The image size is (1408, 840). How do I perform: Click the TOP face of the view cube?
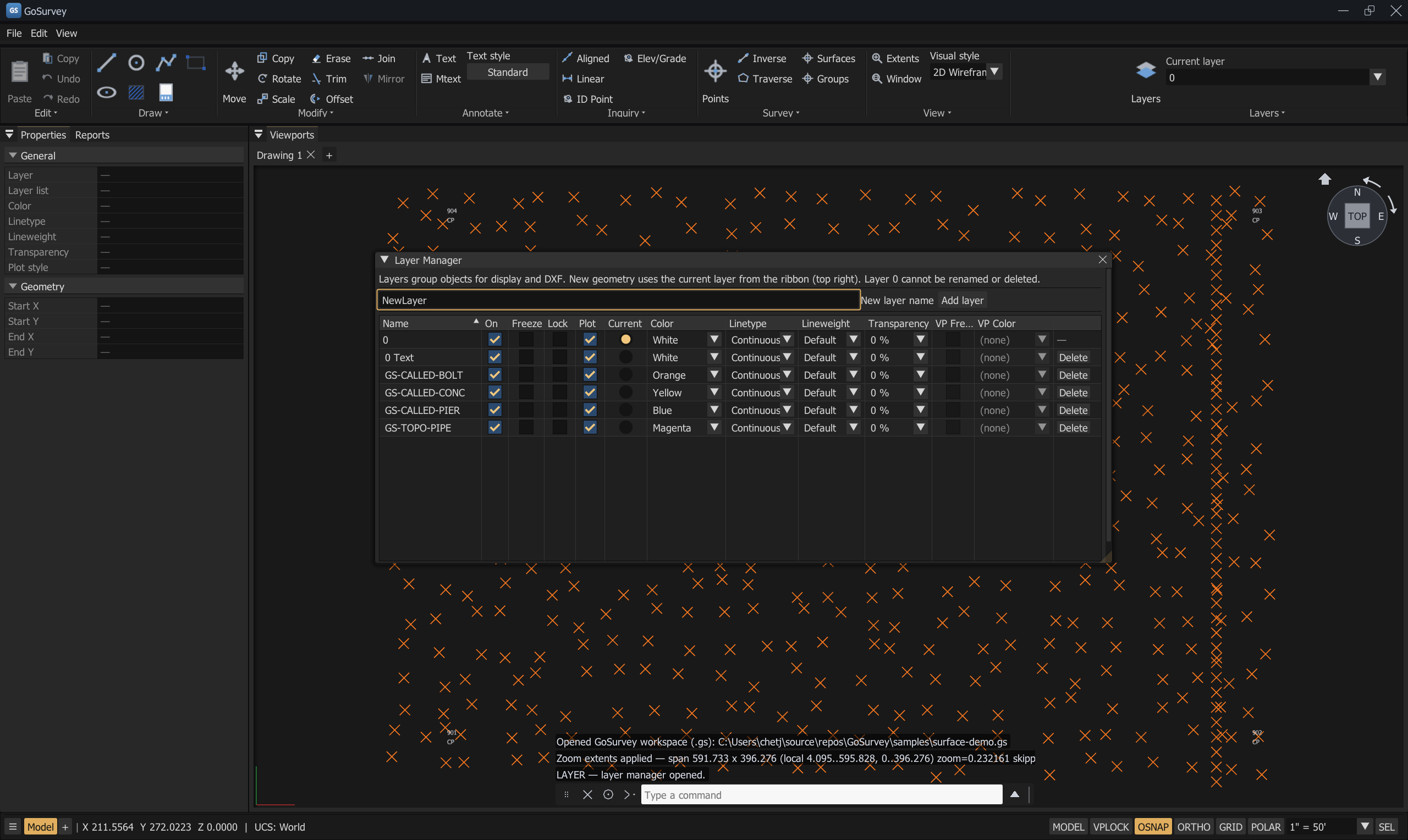coord(1356,215)
